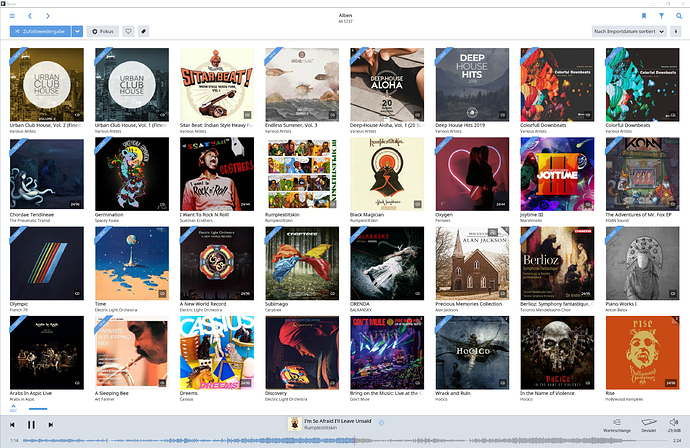
Task: Click the 'Carptree' artist name under Sublimago
Action: [273, 310]
